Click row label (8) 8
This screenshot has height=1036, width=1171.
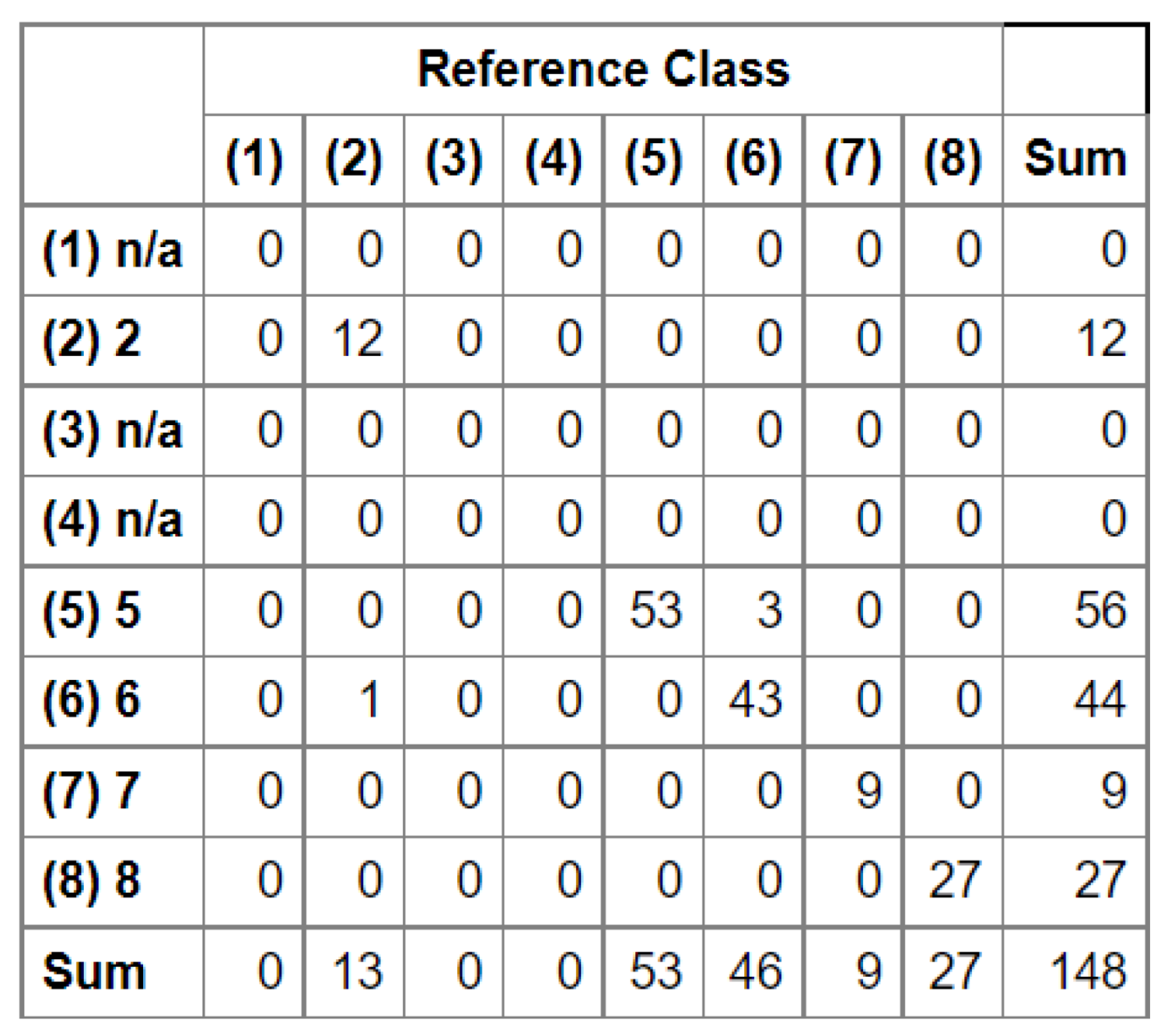(92, 880)
